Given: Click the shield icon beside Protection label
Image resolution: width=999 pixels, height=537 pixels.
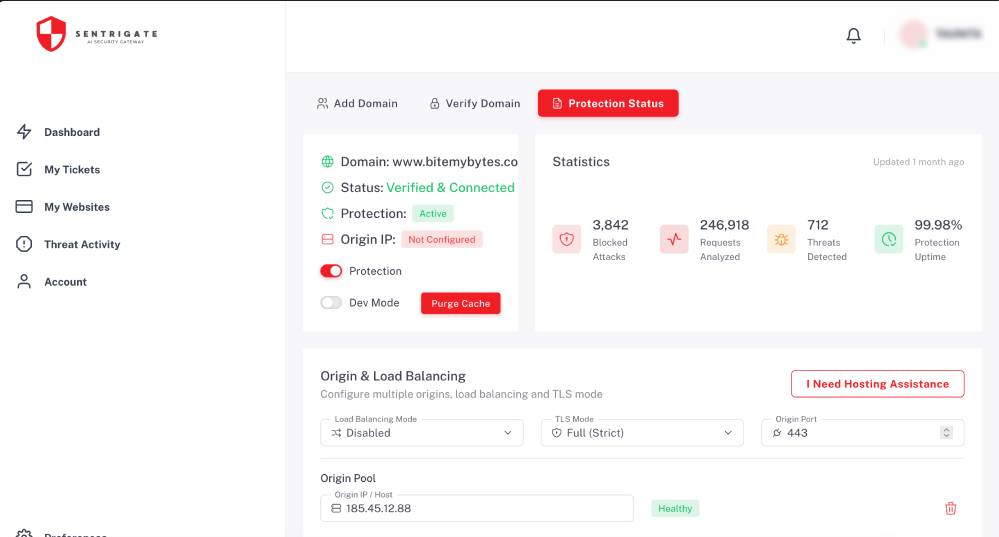Looking at the screenshot, I should click(x=327, y=213).
